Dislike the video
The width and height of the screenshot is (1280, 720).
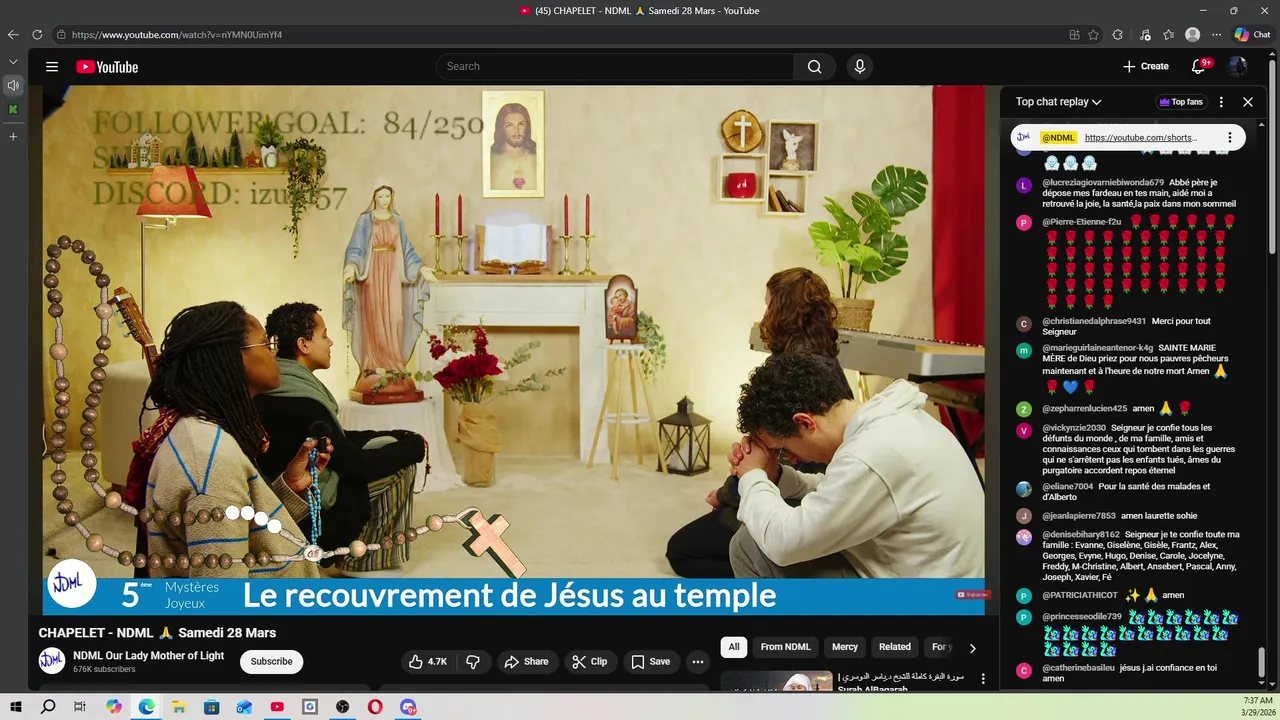[473, 662]
